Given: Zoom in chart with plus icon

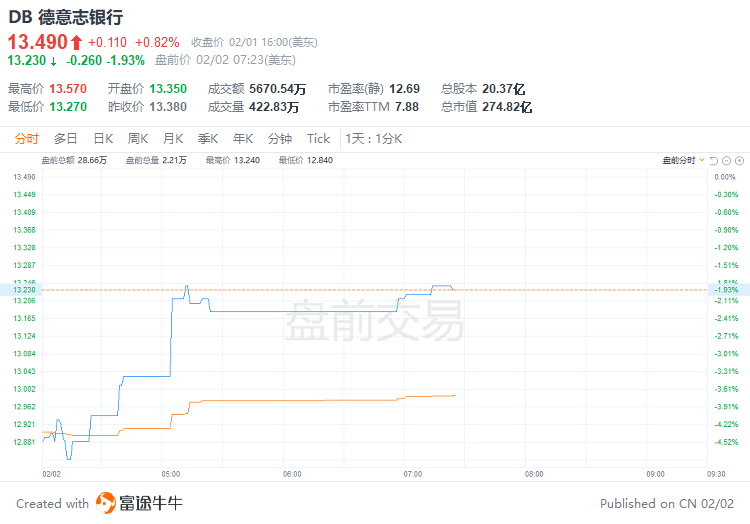Looking at the screenshot, I should pyautogui.click(x=738, y=160).
